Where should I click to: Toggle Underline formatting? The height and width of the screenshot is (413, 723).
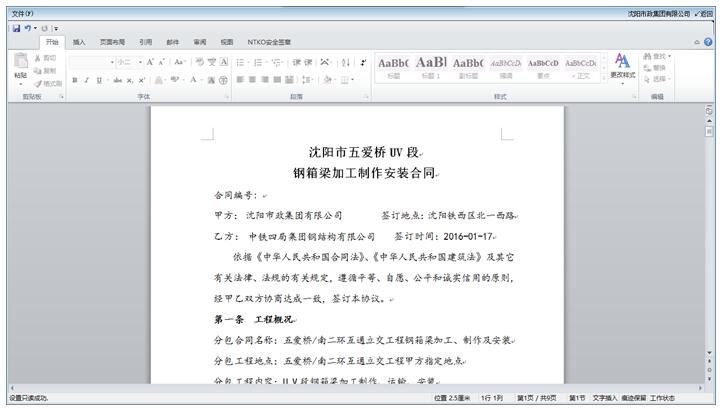(x=99, y=80)
